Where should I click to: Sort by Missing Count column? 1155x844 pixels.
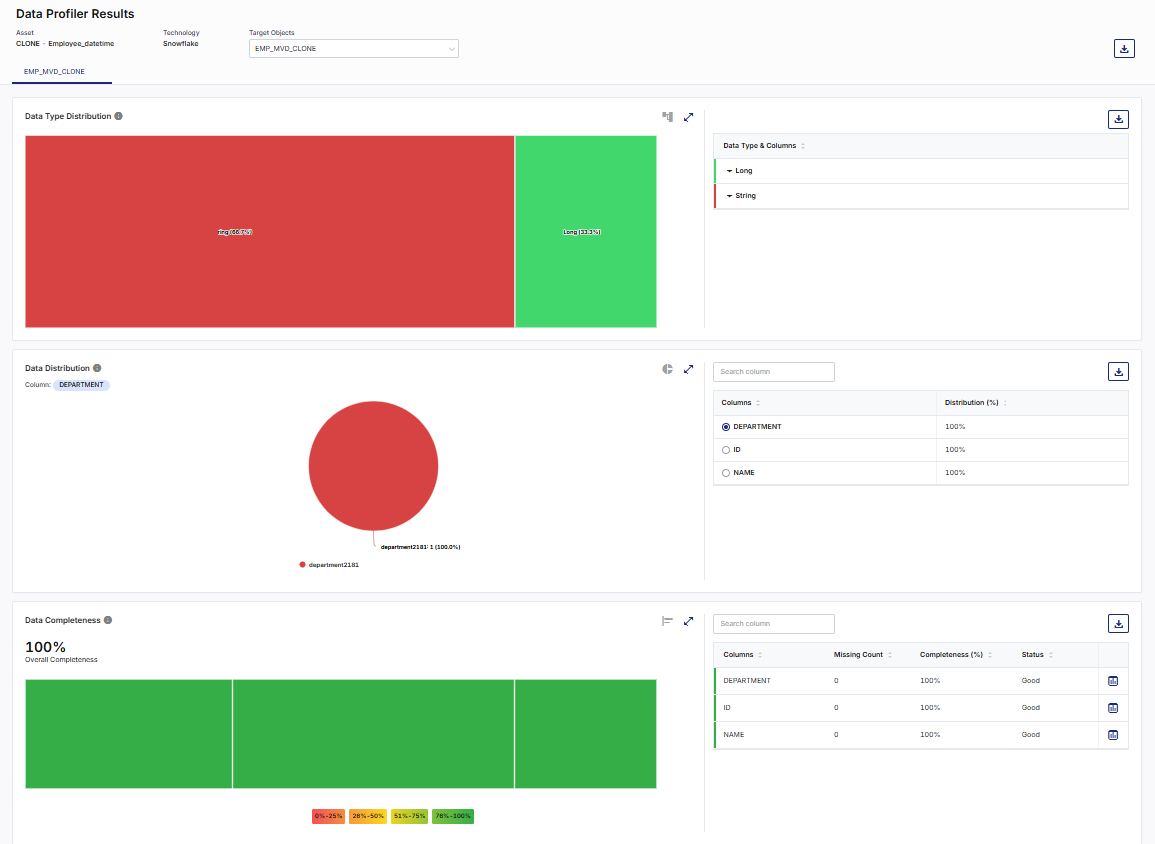click(890, 655)
